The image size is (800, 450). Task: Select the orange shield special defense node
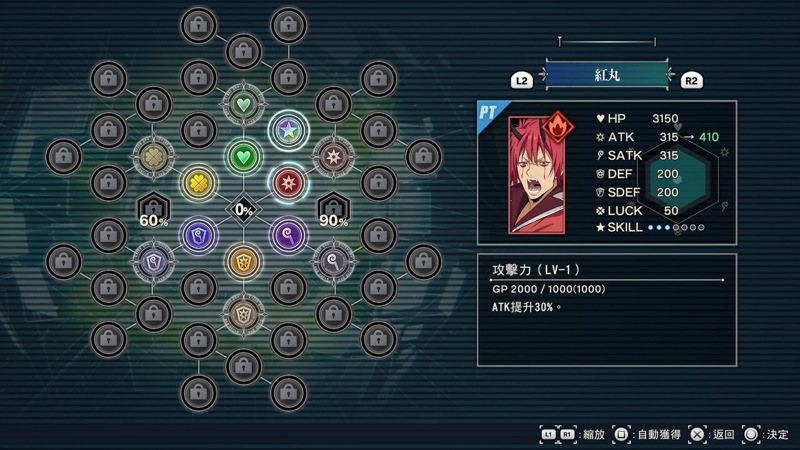pyautogui.click(x=243, y=261)
